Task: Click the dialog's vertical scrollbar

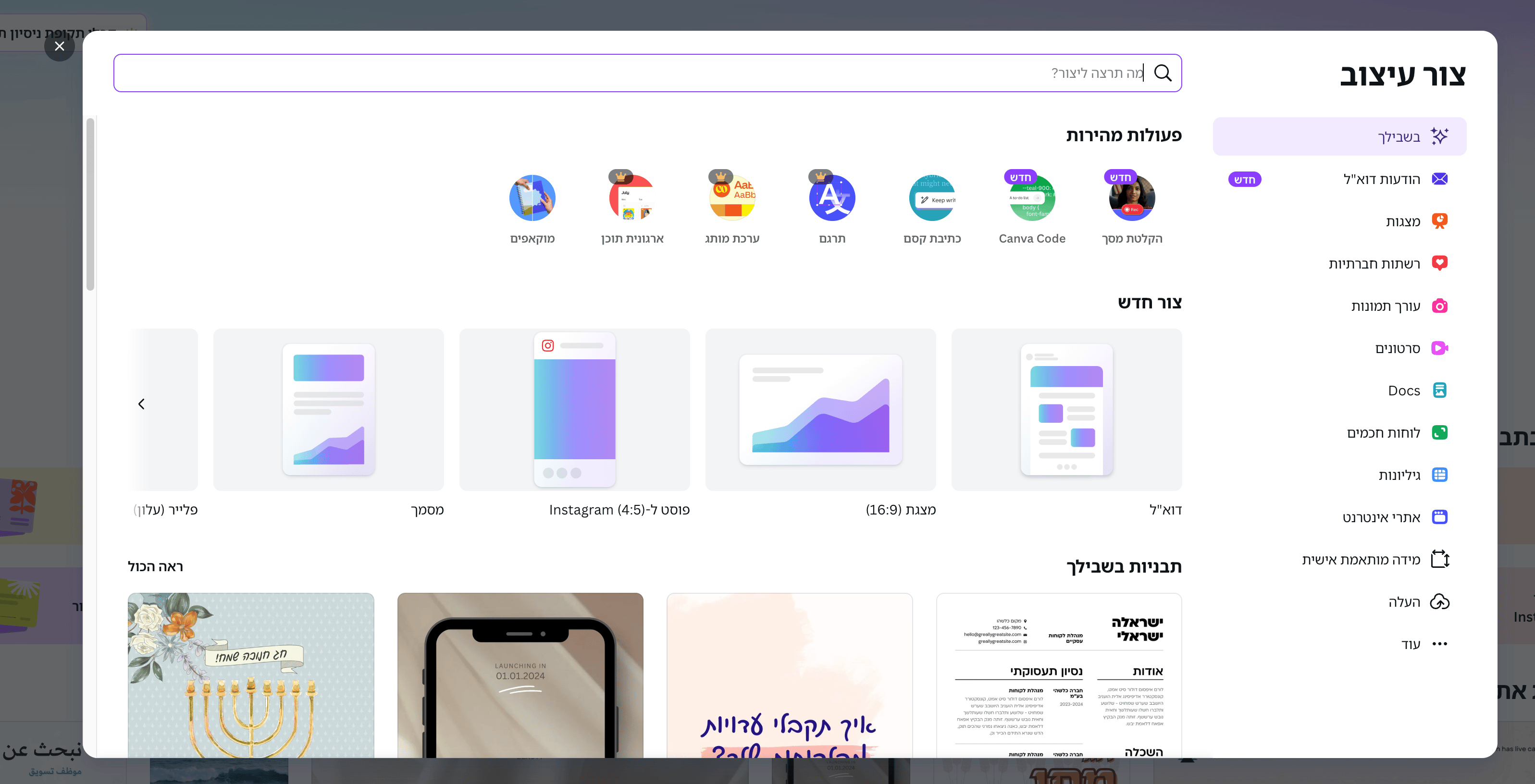Action: (x=90, y=204)
